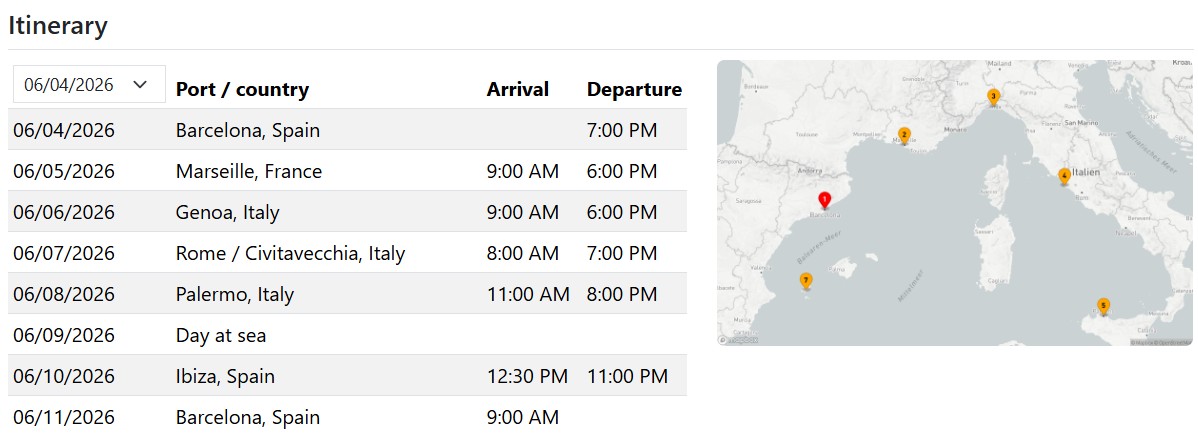Select orange pin 4 near Rome

(x=1064, y=176)
